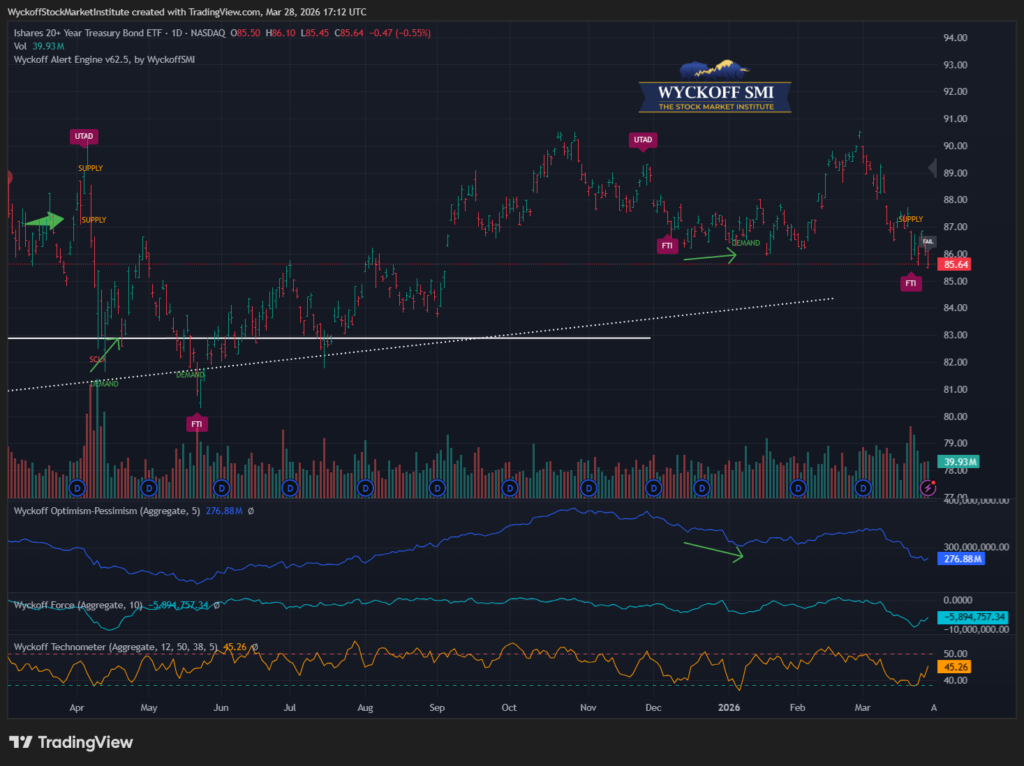Select the leftmost dividend D marker

click(78, 488)
